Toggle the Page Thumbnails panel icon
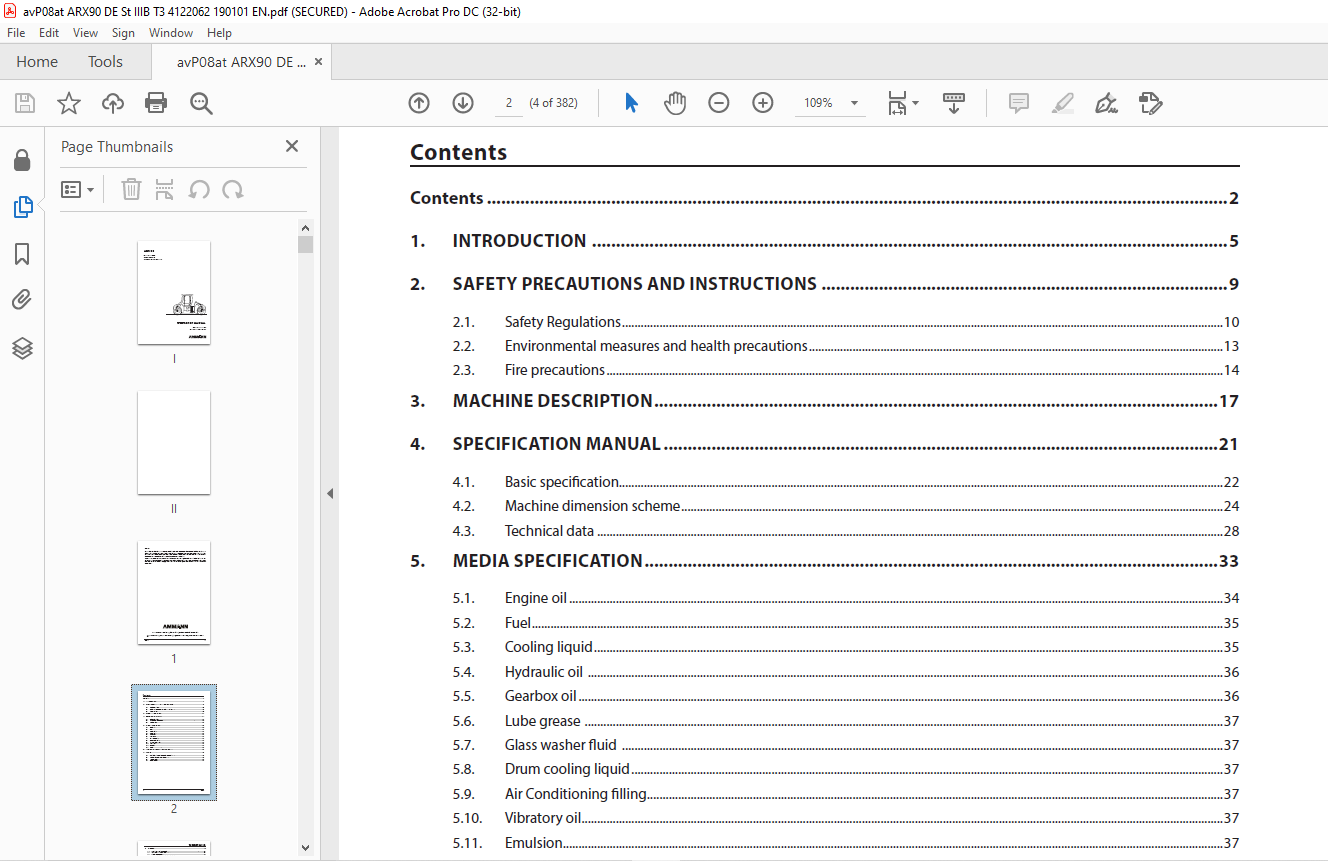This screenshot has width=1328, height=861. [22, 207]
